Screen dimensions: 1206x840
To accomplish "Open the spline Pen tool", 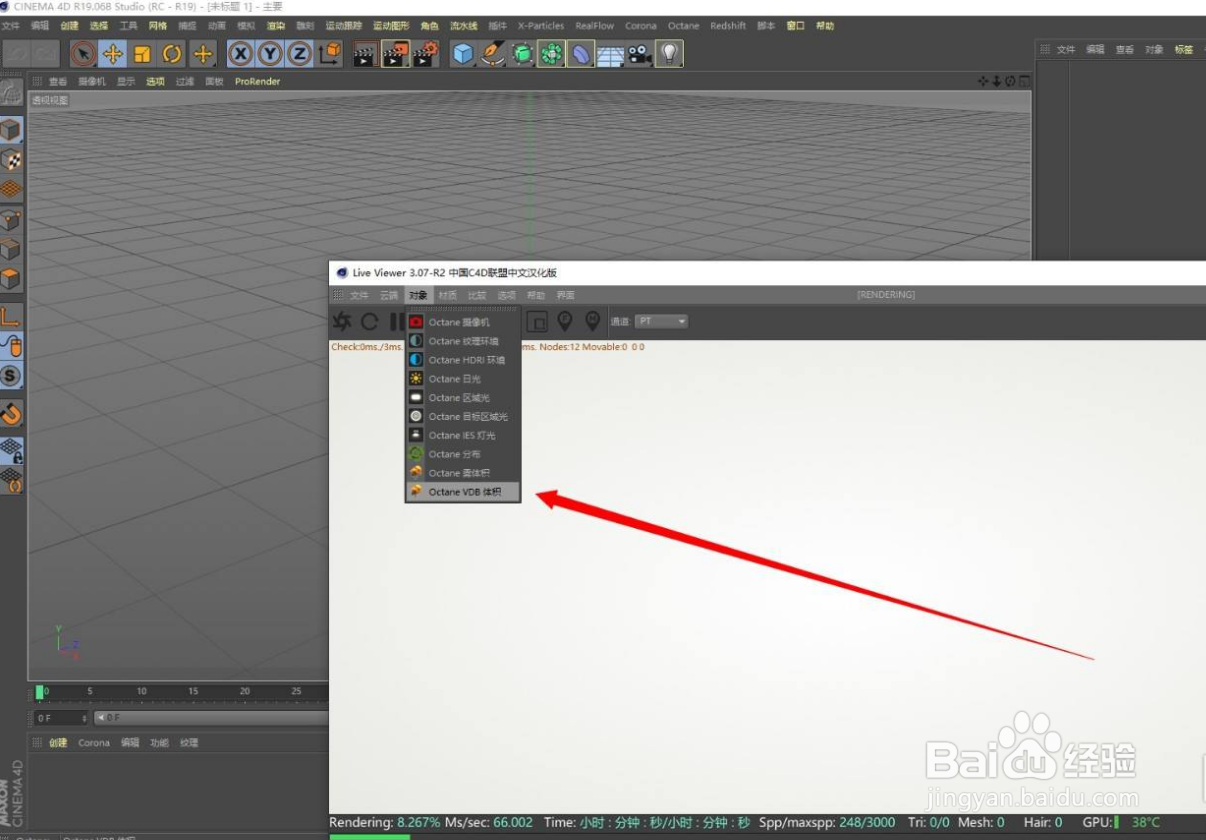I will click(x=492, y=54).
